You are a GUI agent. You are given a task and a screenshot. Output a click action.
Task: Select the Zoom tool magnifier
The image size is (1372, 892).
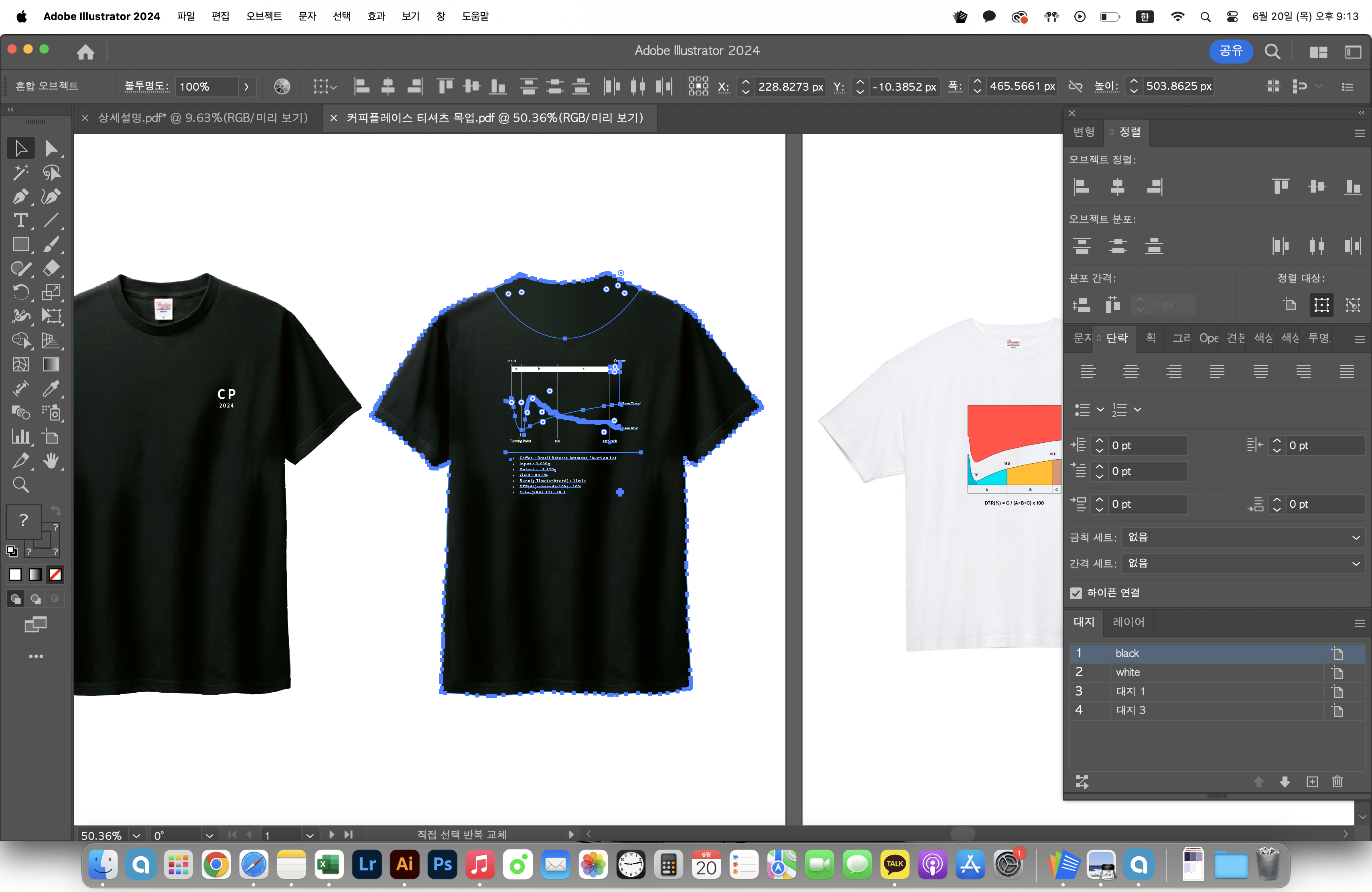[x=21, y=485]
